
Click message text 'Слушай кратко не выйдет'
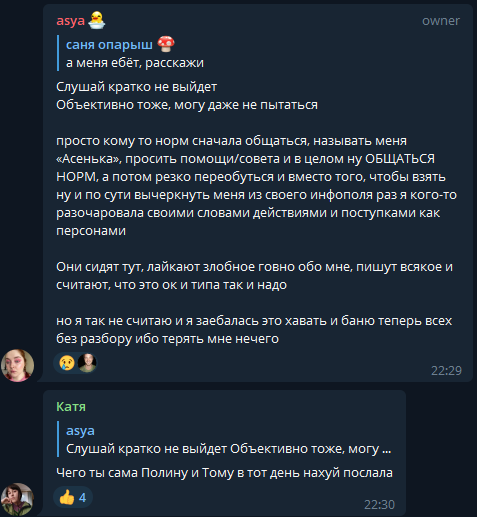(x=136, y=87)
